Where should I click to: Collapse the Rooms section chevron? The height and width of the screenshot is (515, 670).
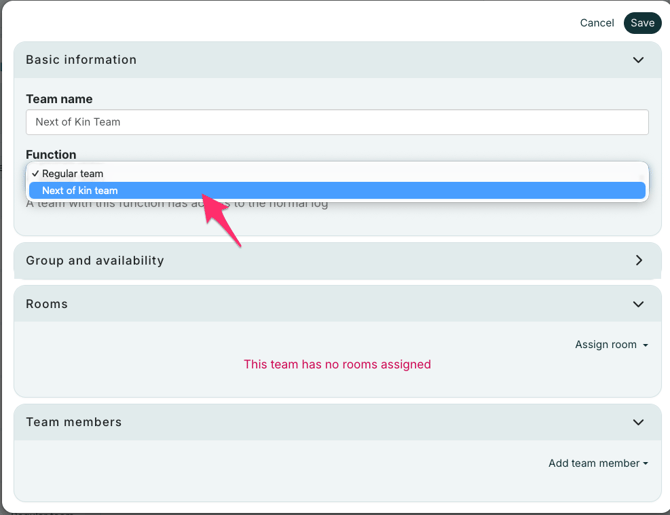point(638,304)
